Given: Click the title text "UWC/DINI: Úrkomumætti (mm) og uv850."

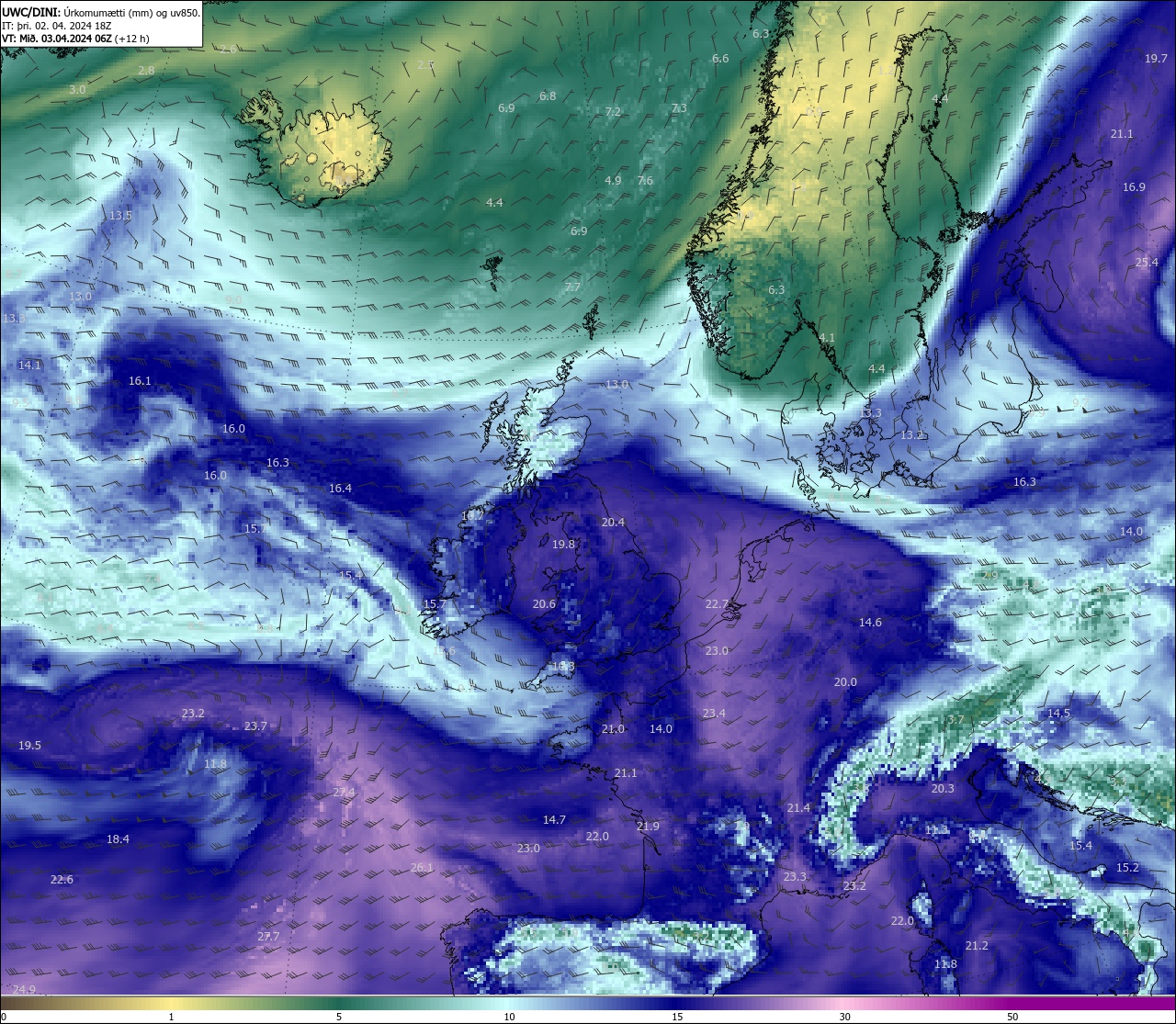Looking at the screenshot, I should point(101,12).
